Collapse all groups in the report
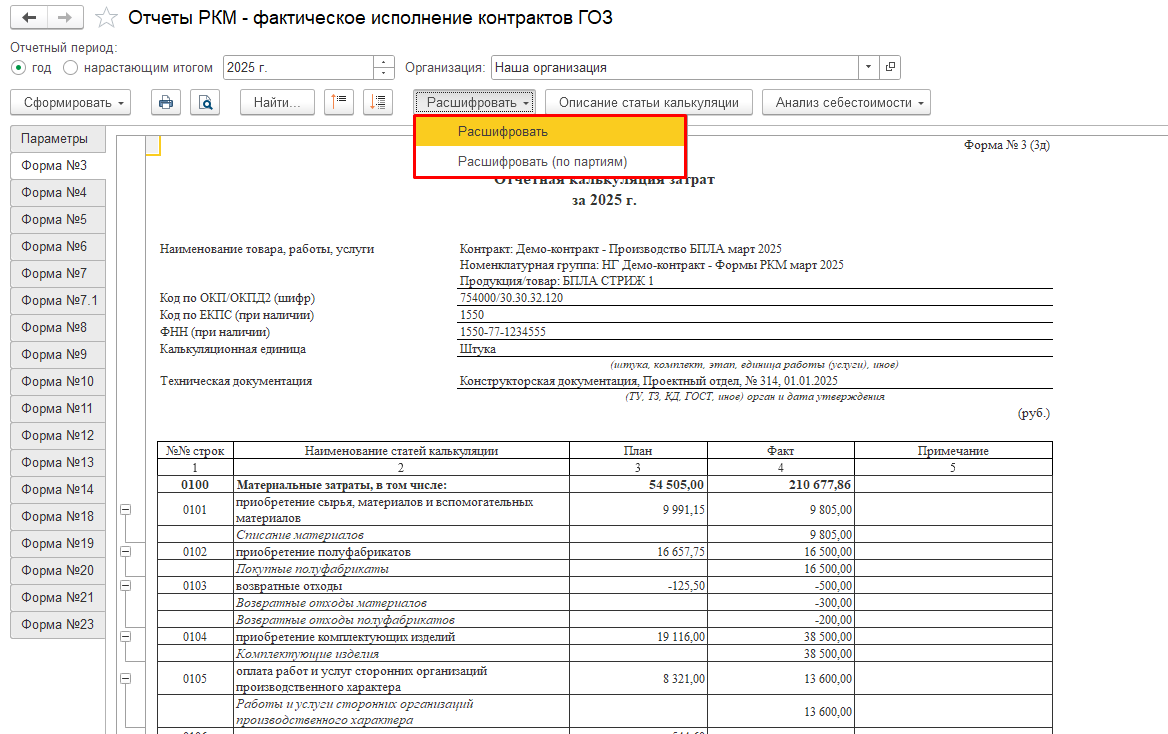 [x=339, y=103]
